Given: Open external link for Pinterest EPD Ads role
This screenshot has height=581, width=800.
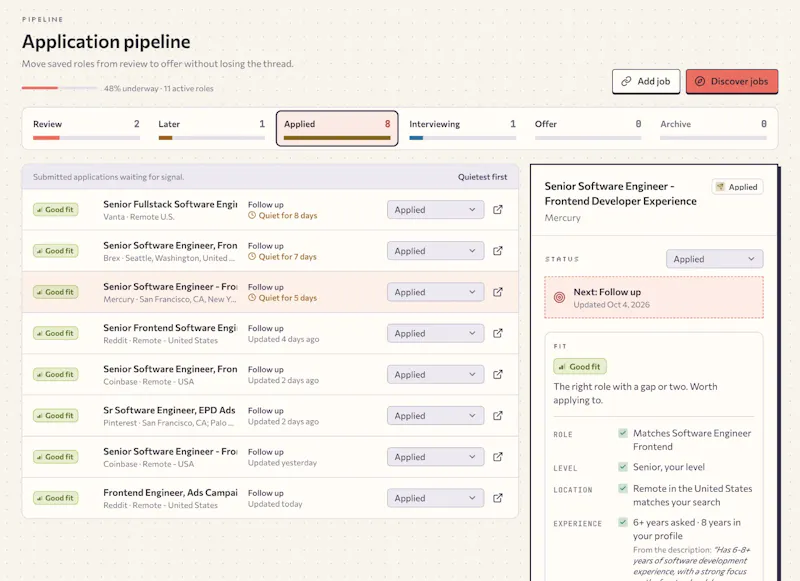Looking at the screenshot, I should point(497,416).
